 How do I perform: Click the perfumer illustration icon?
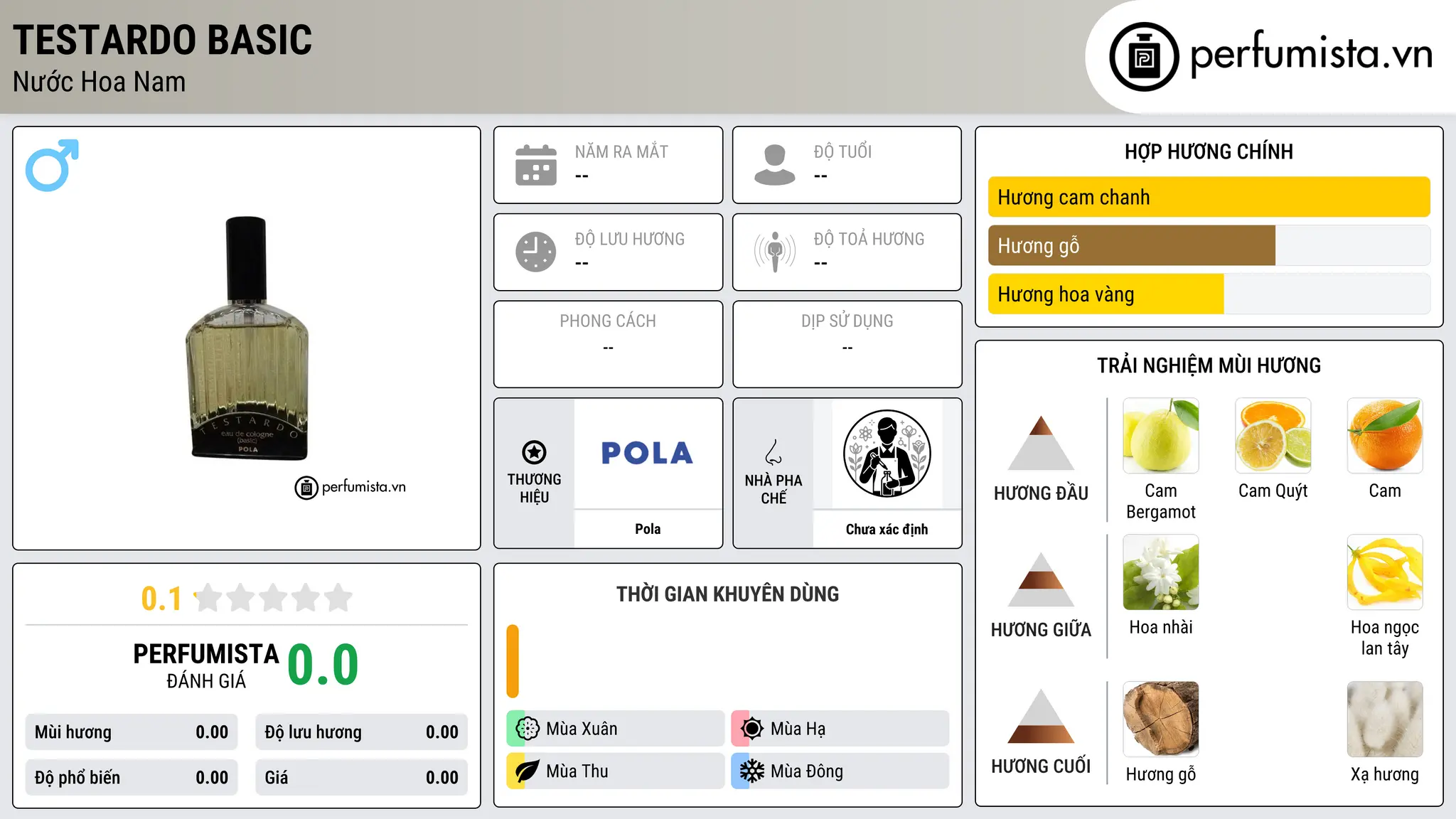[887, 454]
